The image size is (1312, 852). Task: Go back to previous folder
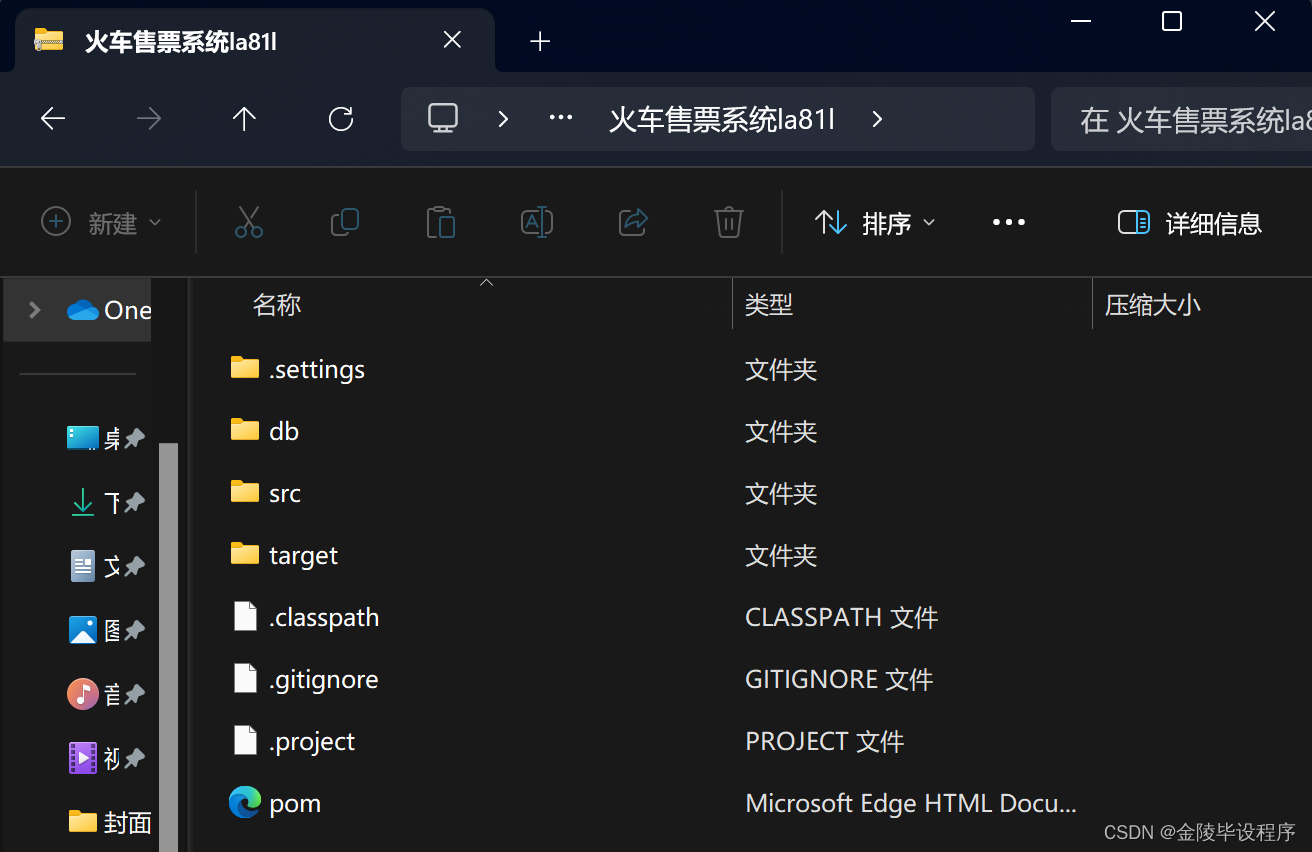(53, 120)
